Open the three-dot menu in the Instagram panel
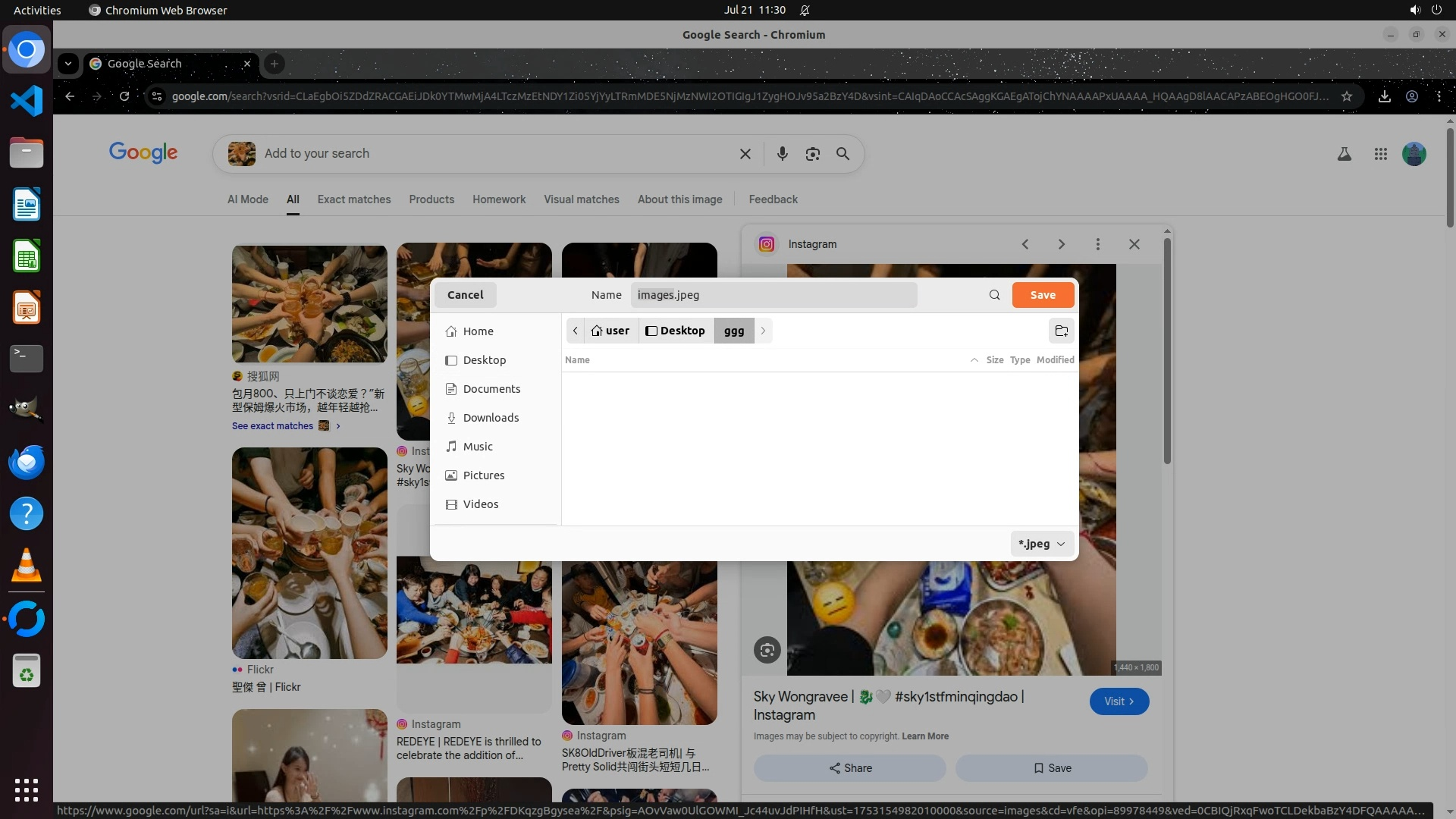 (1097, 244)
